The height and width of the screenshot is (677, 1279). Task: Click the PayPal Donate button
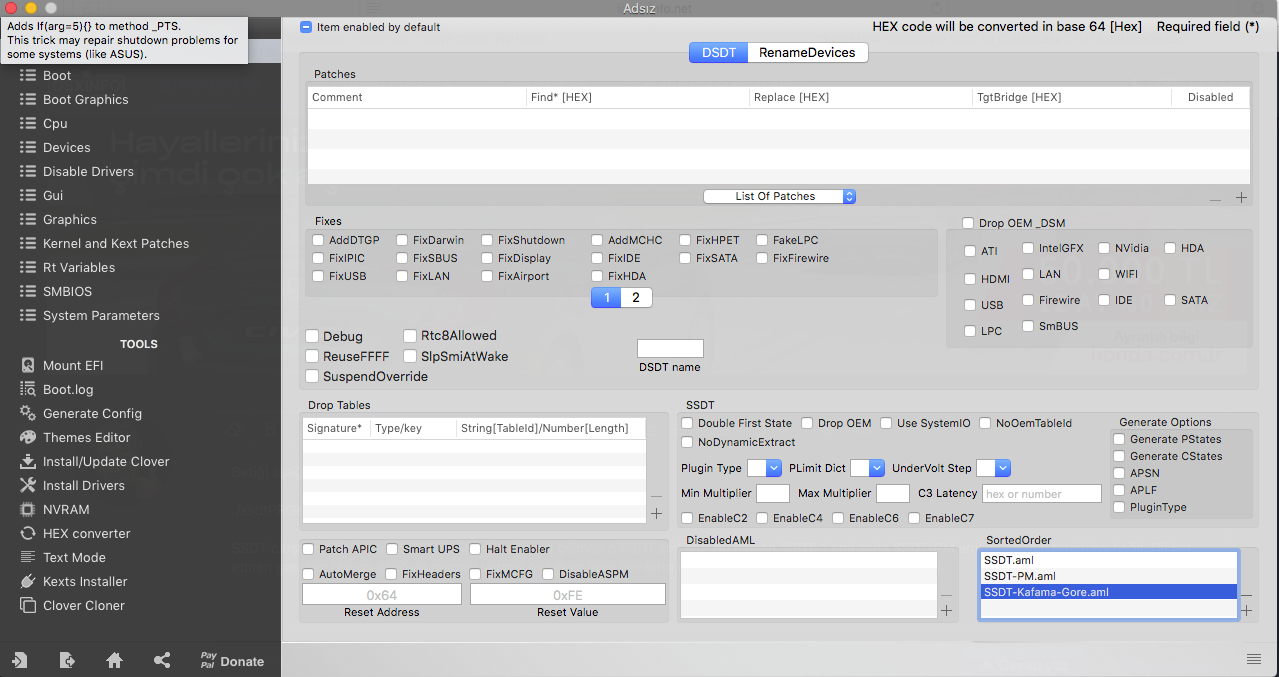(232, 661)
